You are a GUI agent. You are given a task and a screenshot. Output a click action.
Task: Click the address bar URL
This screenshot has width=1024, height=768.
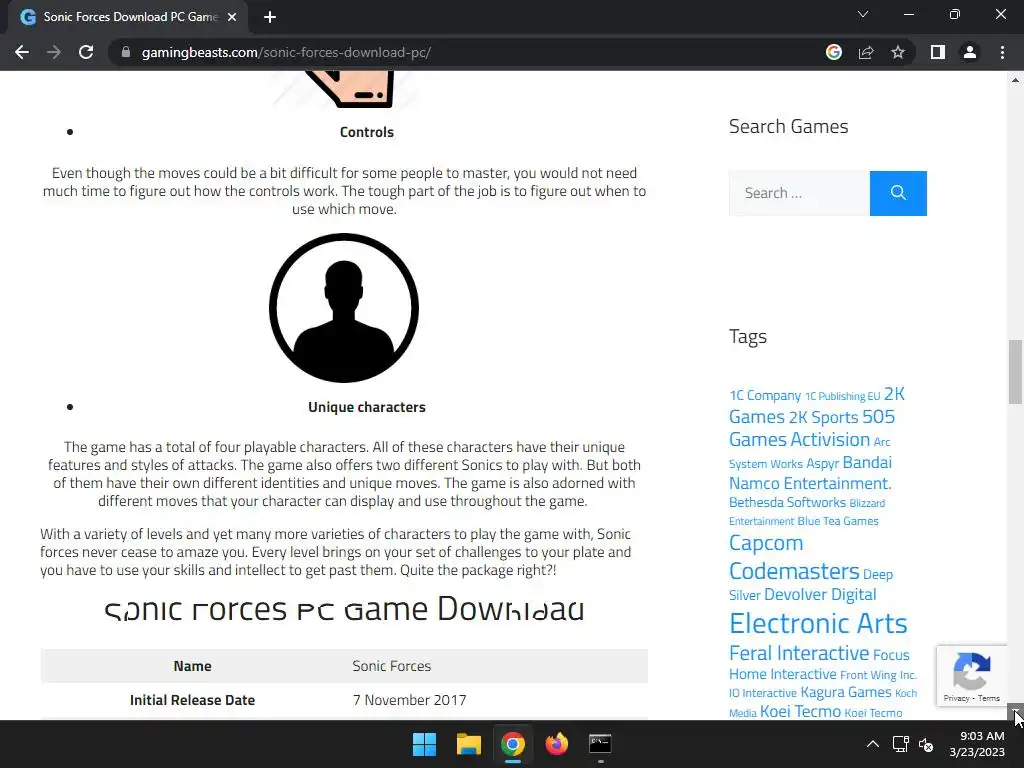pyautogui.click(x=286, y=52)
